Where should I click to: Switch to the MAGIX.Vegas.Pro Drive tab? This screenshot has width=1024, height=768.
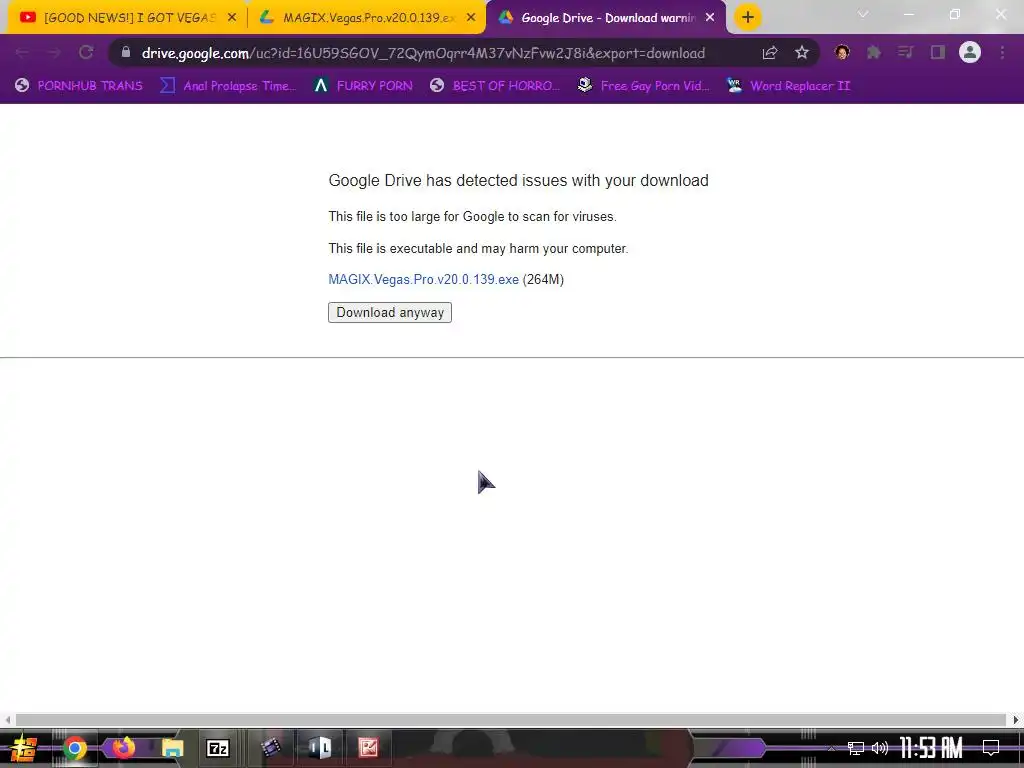(368, 18)
